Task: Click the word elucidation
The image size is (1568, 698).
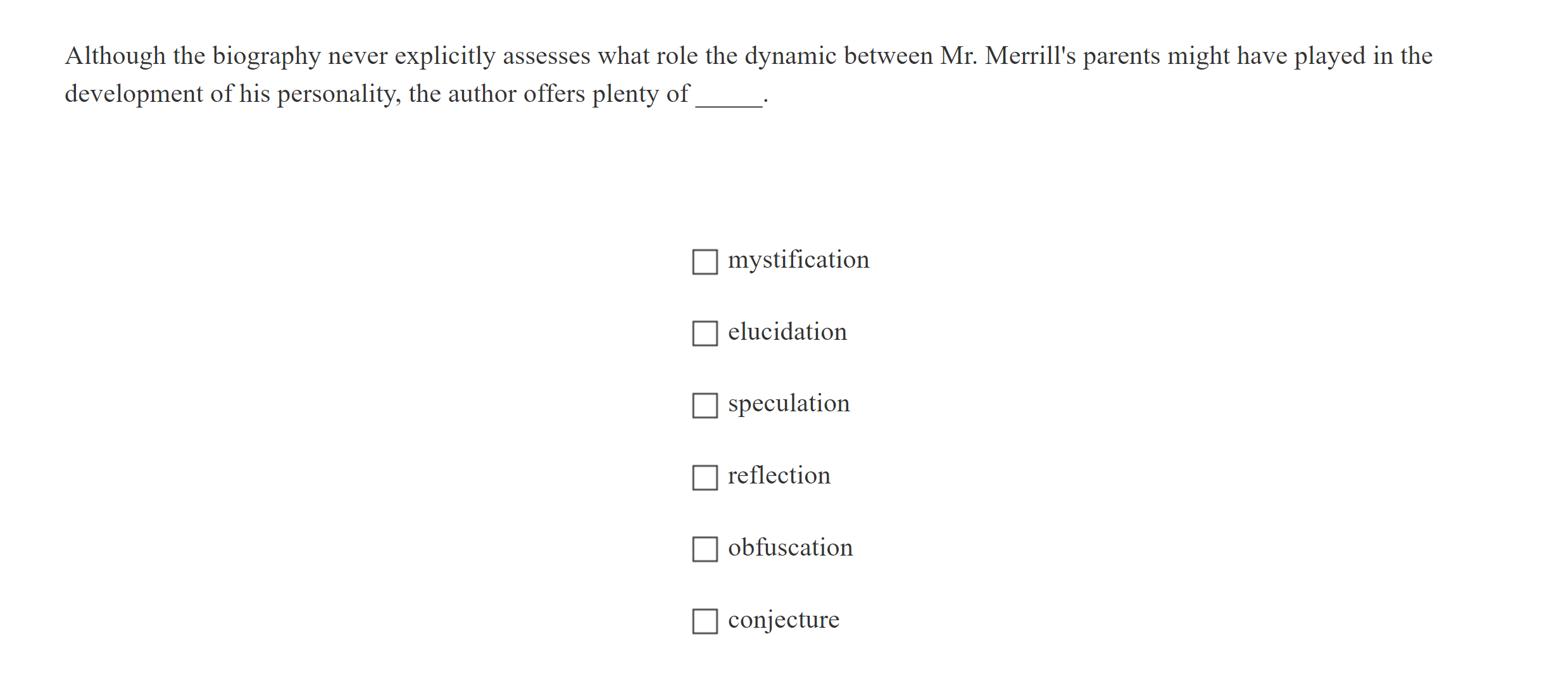Action: pyautogui.click(x=787, y=331)
